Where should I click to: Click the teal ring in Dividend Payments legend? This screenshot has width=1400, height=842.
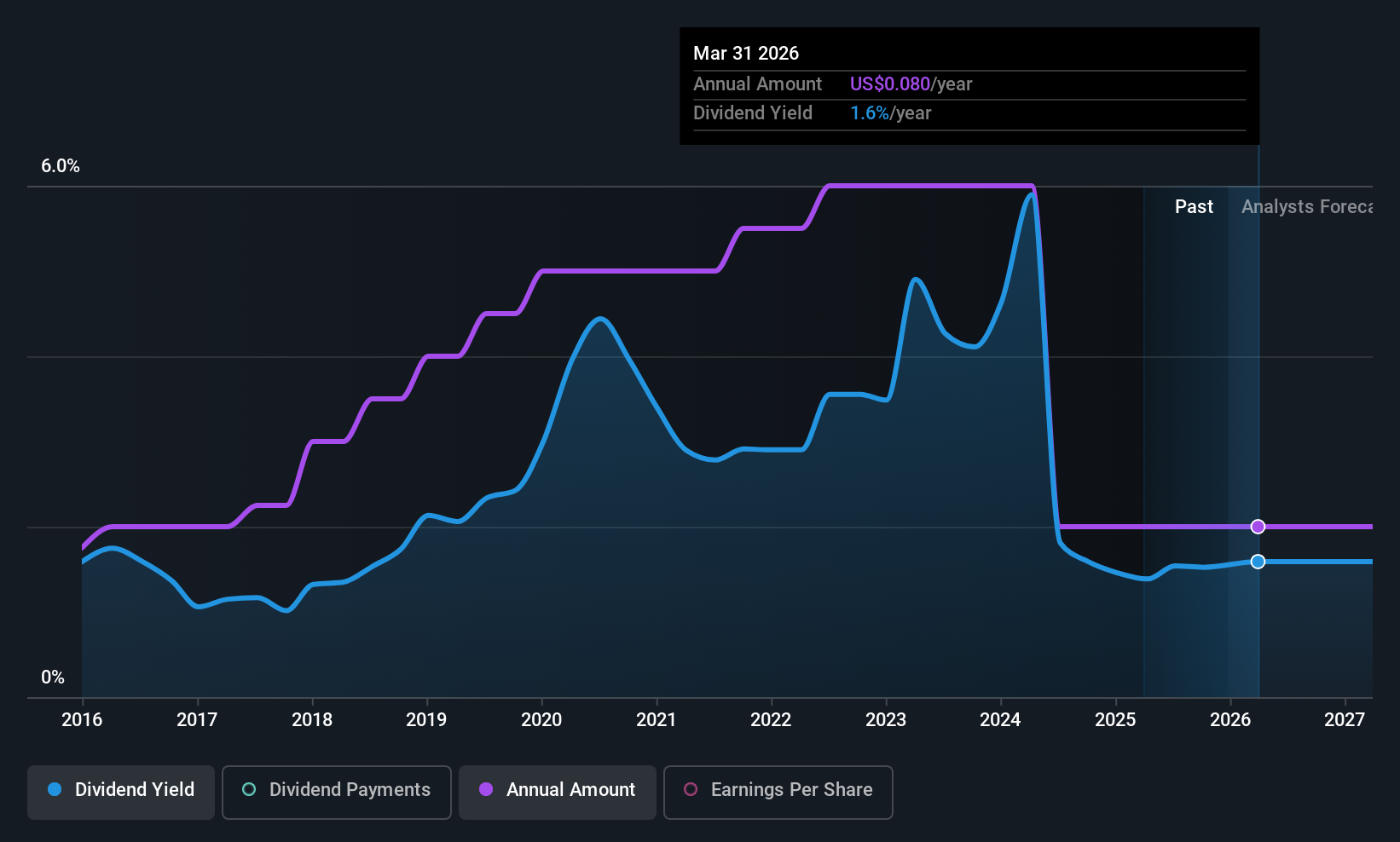click(249, 789)
